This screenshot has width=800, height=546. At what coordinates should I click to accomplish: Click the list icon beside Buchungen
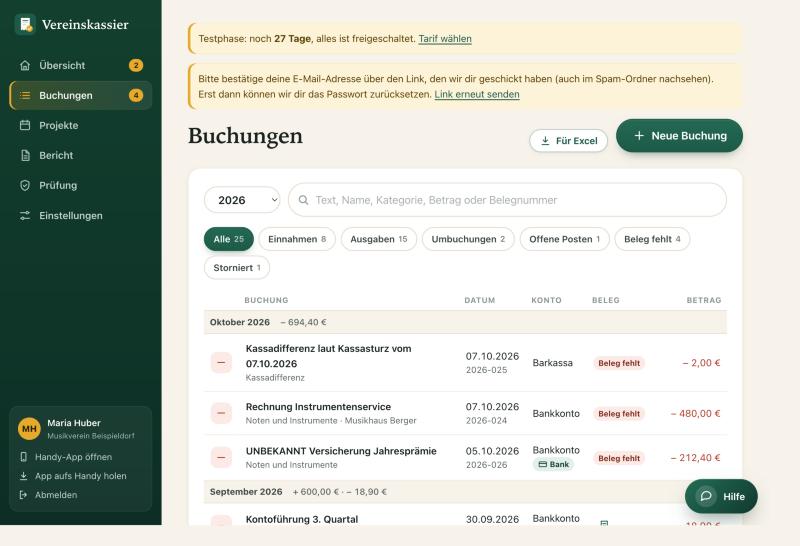tap(25, 95)
